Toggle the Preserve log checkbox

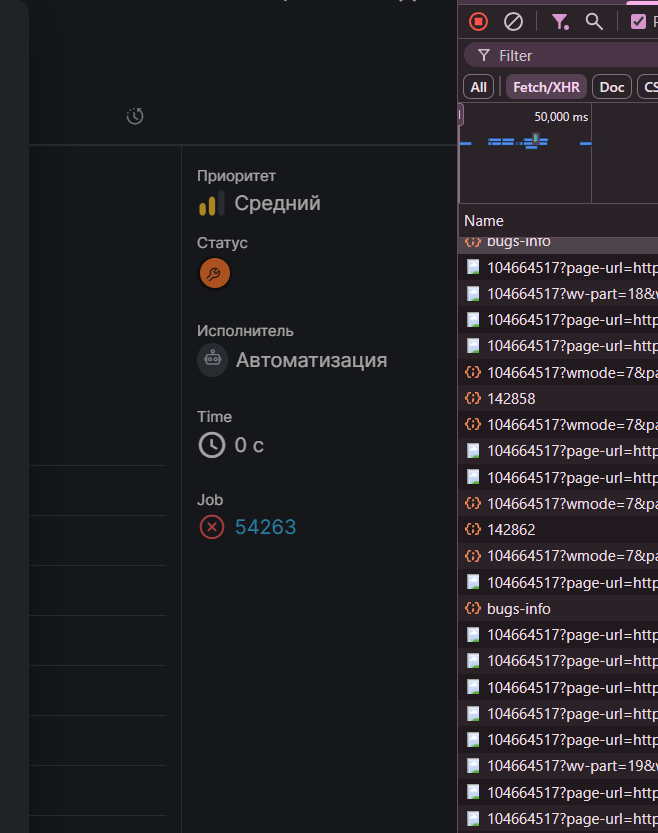pos(638,21)
